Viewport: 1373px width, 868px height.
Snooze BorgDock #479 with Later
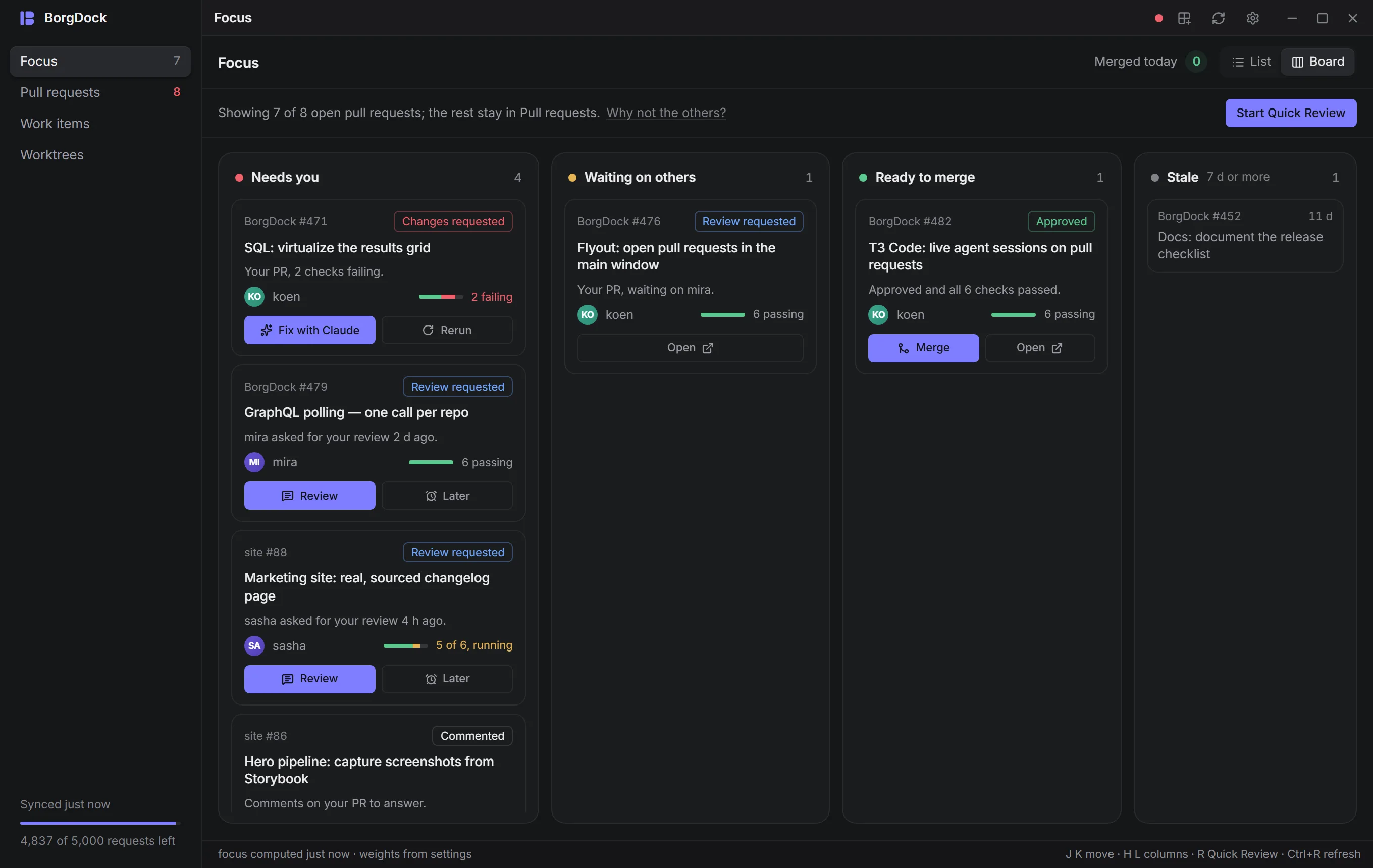point(447,496)
